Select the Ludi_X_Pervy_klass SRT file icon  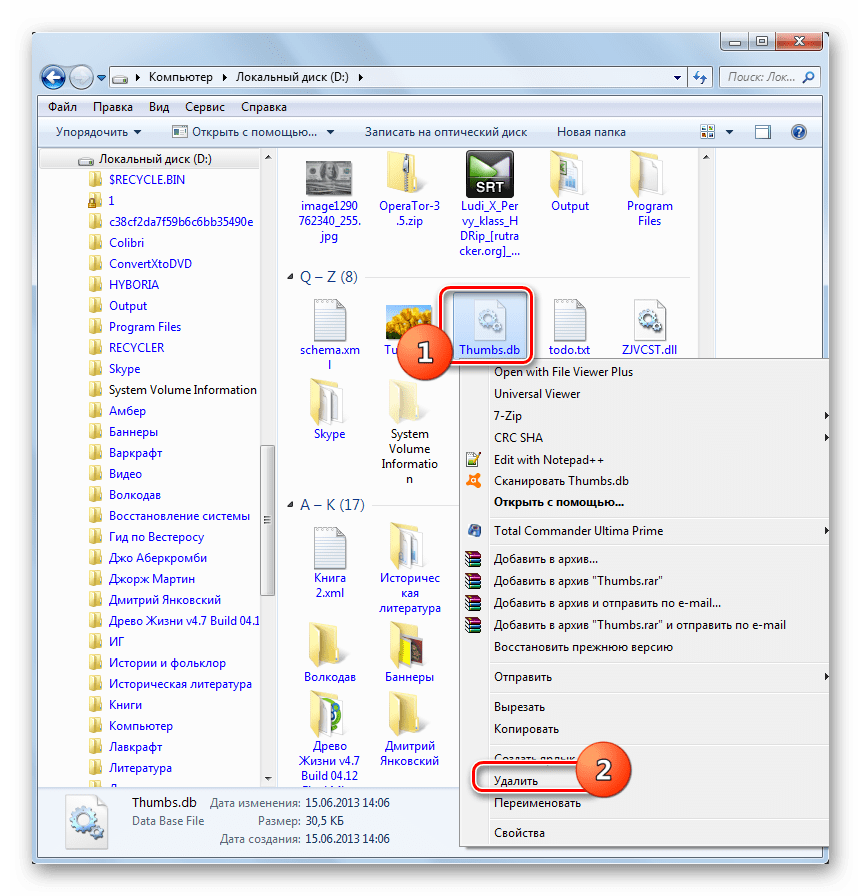[489, 175]
